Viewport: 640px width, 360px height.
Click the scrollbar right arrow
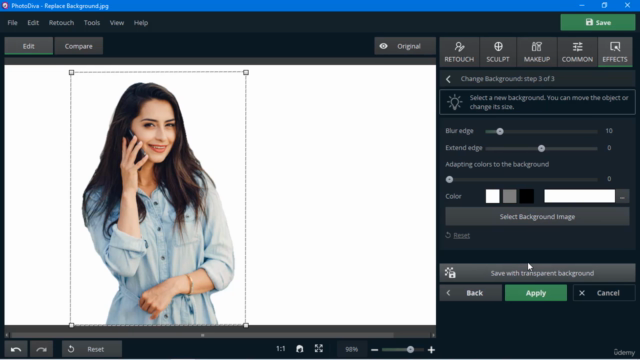click(433, 335)
